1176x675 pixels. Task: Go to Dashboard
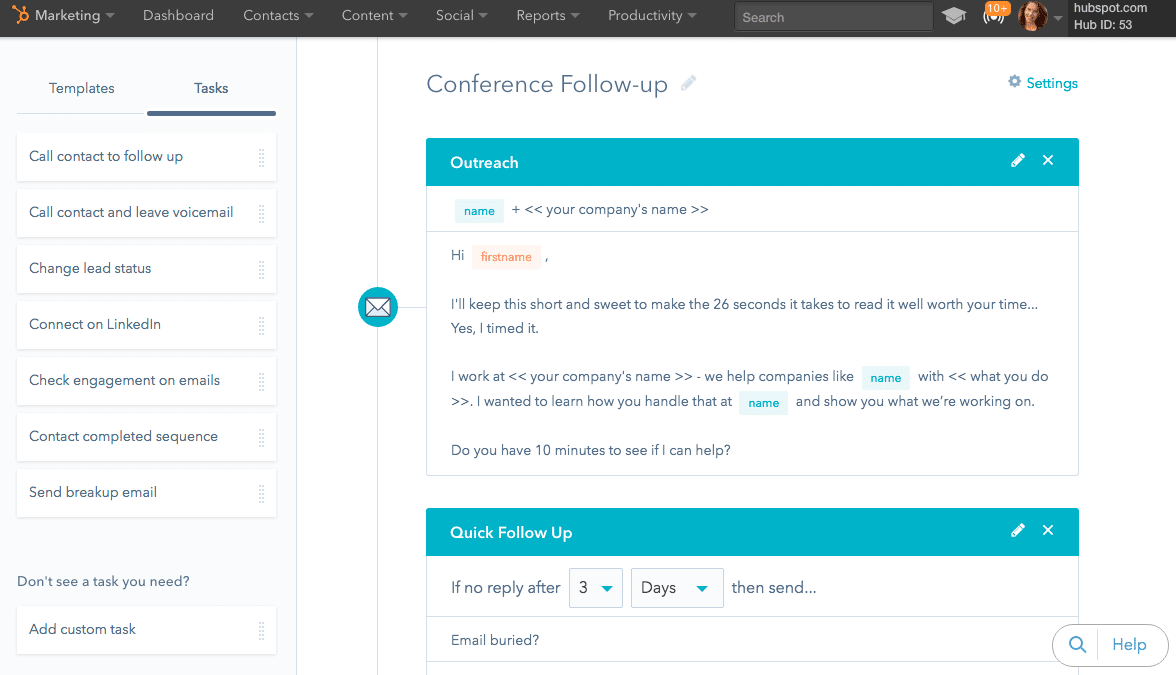(x=178, y=15)
